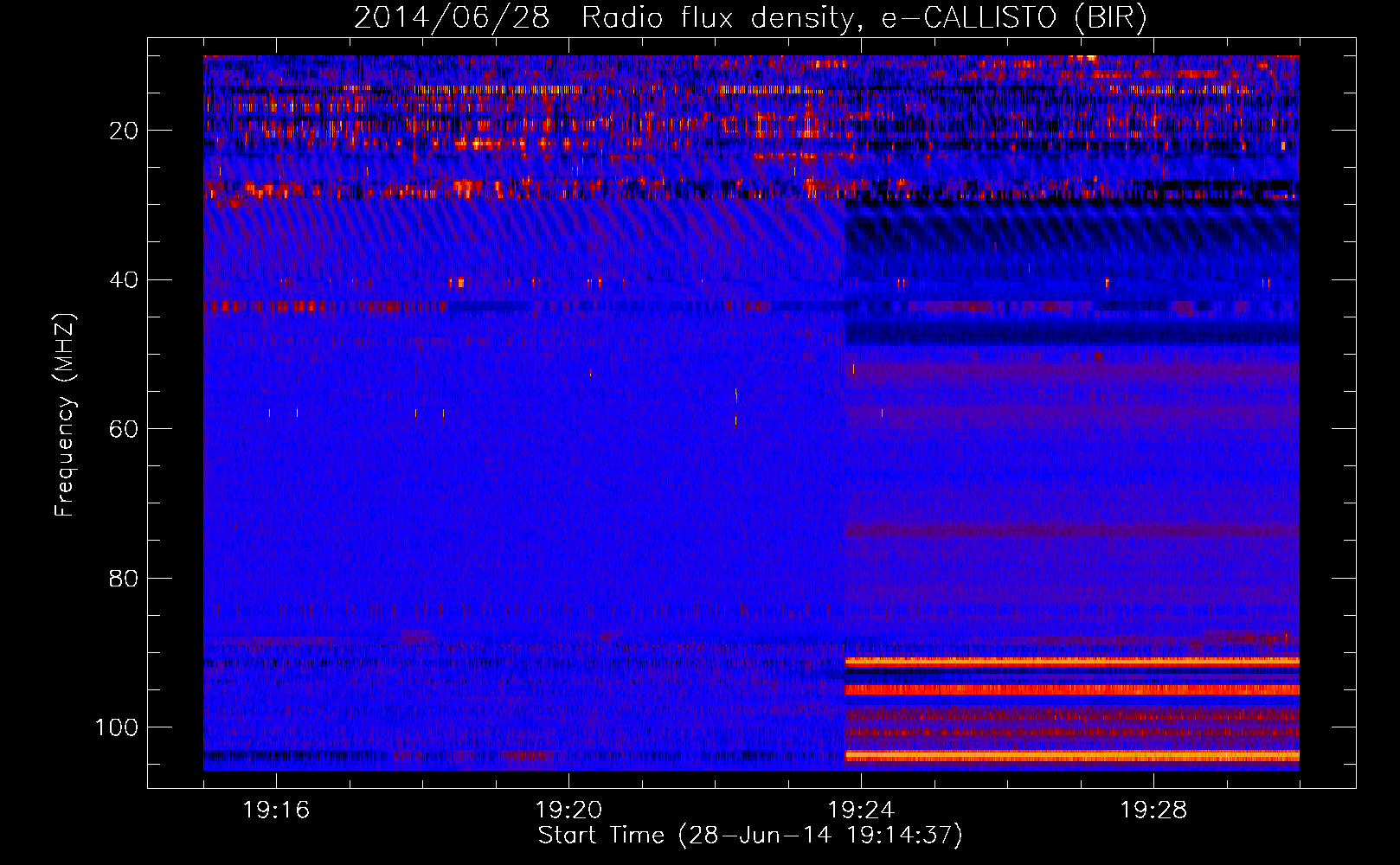
Task: Click the 19:16 time tick label
Action: (276, 811)
